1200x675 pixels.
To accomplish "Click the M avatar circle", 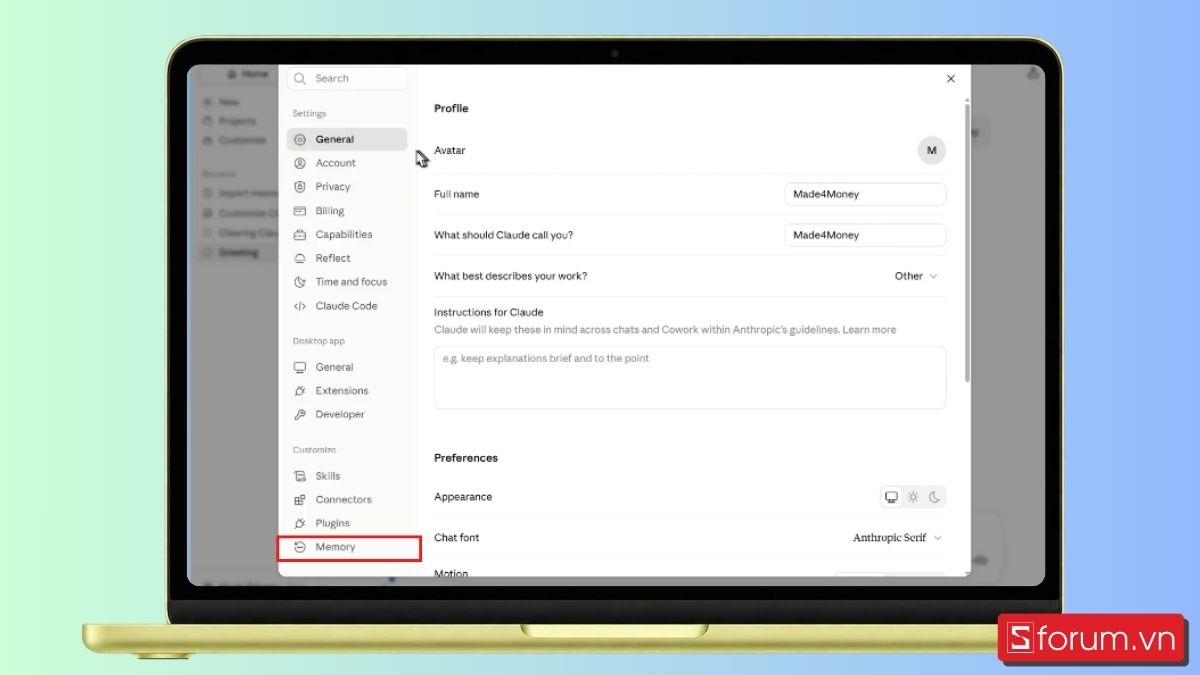I will click(x=932, y=150).
